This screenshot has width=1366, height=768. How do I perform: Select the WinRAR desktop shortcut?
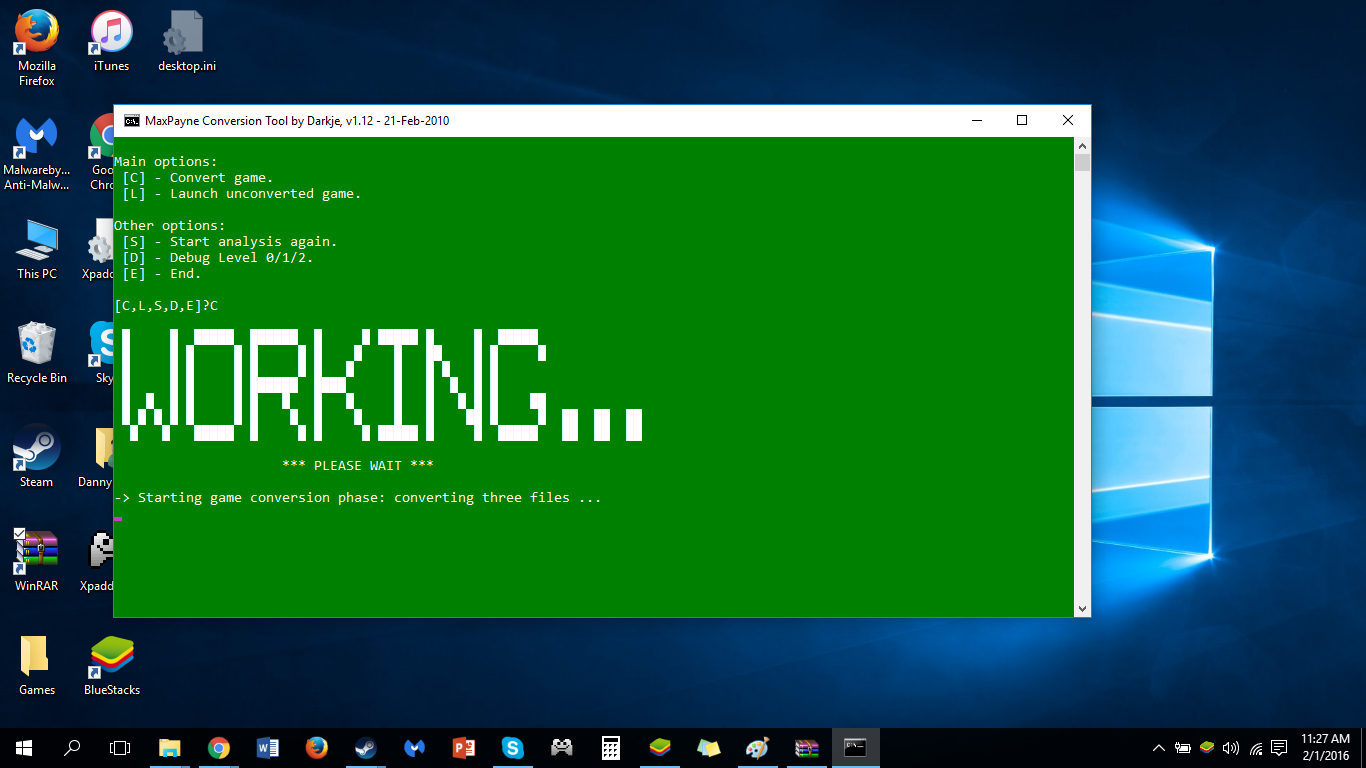[x=37, y=562]
